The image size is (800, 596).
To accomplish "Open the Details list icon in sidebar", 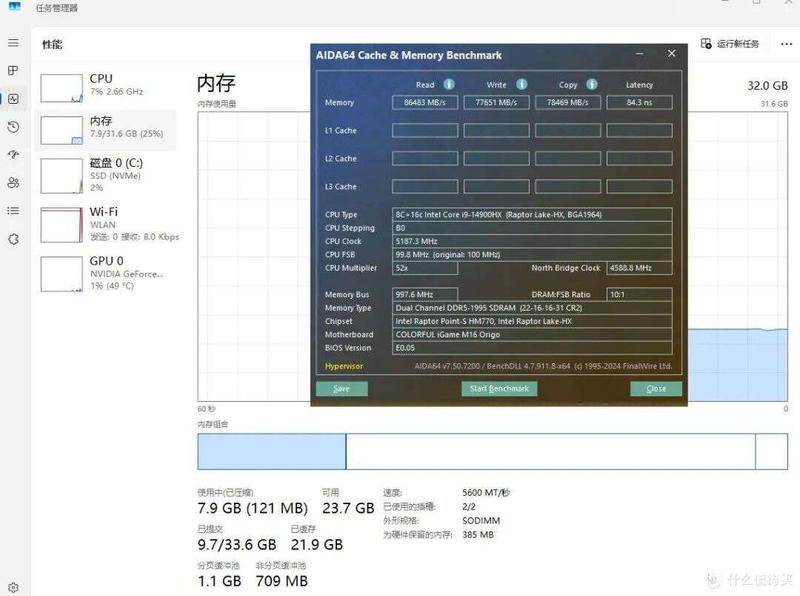I will pos(13,210).
